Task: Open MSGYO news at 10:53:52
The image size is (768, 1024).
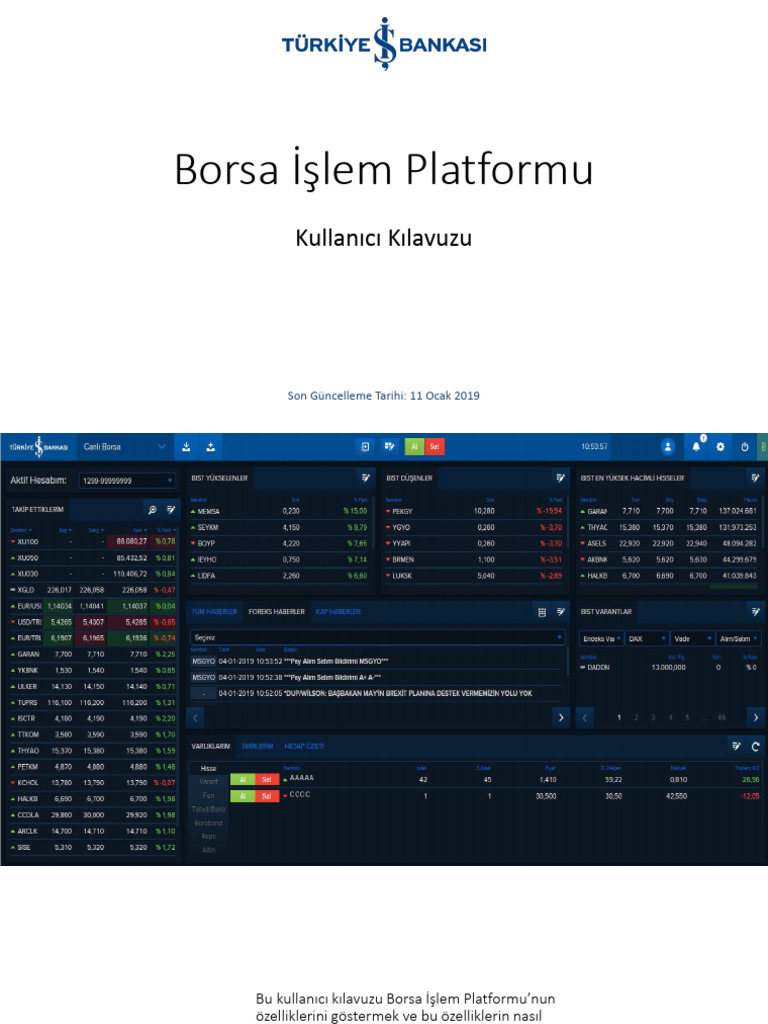Action: tap(376, 661)
